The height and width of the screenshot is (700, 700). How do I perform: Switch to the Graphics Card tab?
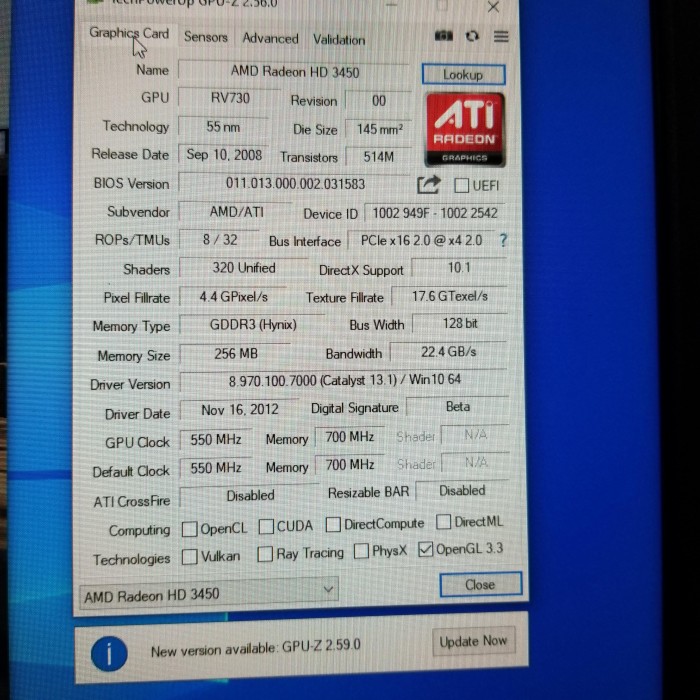129,33
